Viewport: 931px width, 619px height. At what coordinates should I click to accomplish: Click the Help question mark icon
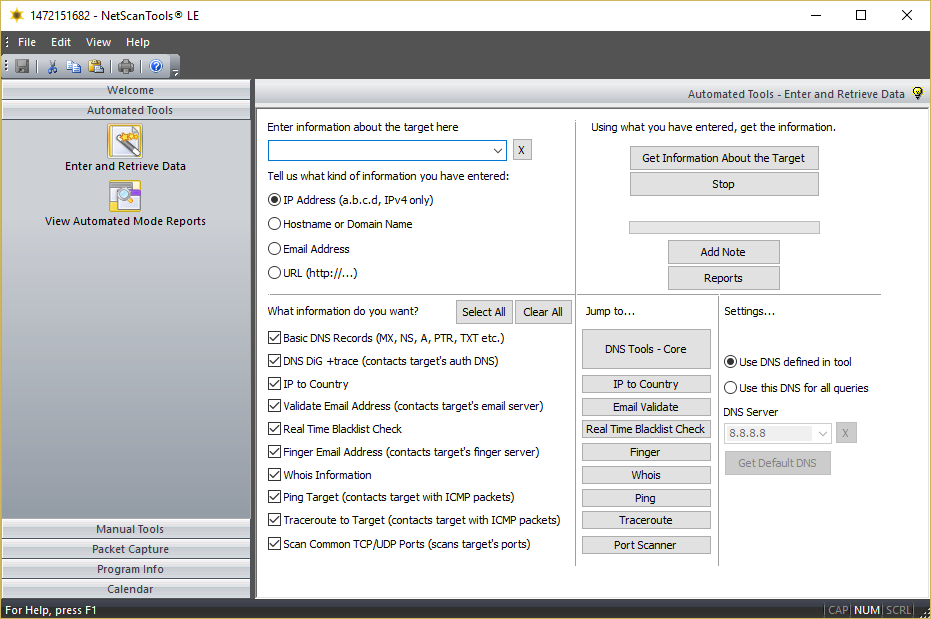pos(156,66)
